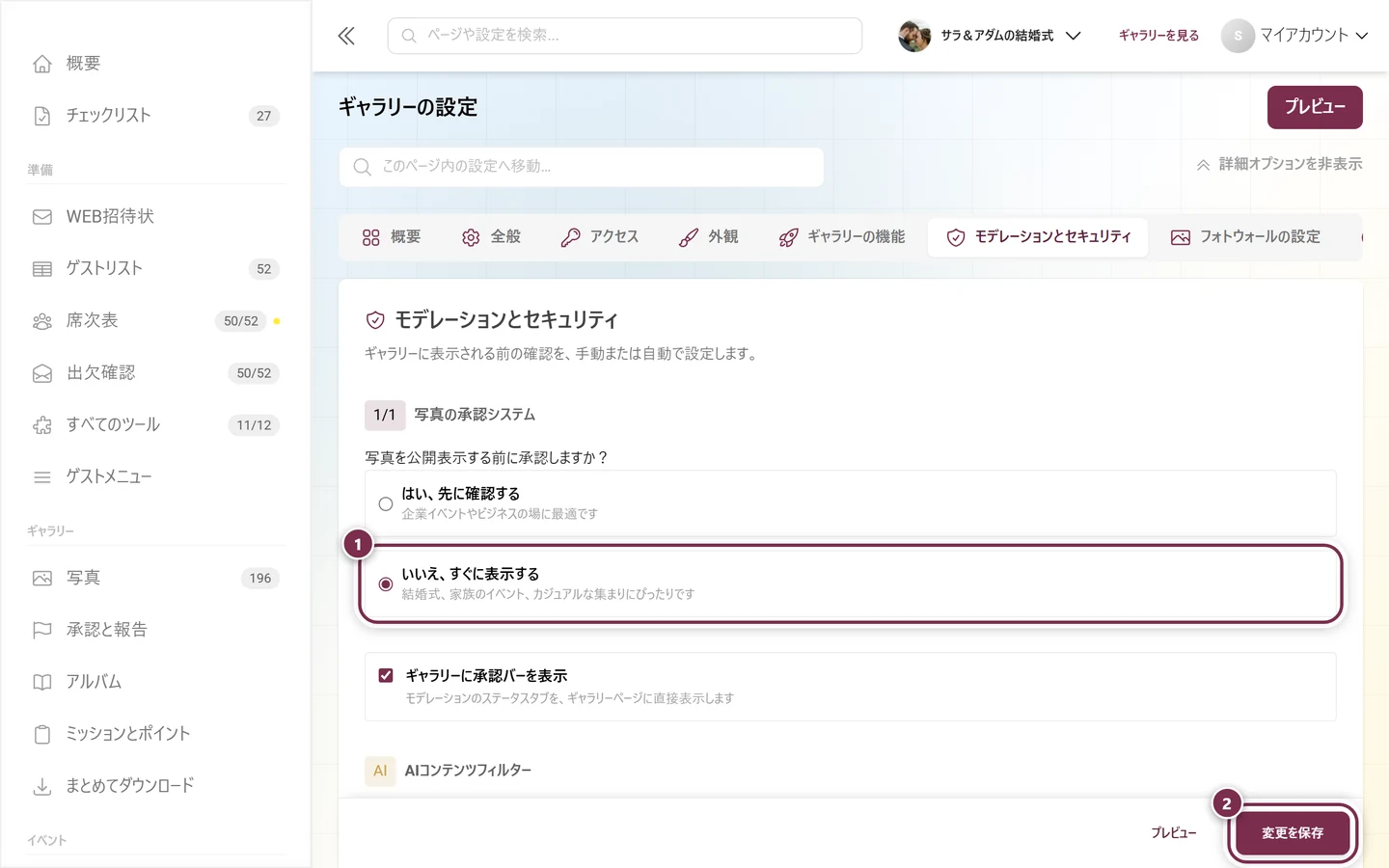Click the people icon for 席次表
Image resolution: width=1389 pixels, height=868 pixels.
pos(42,321)
